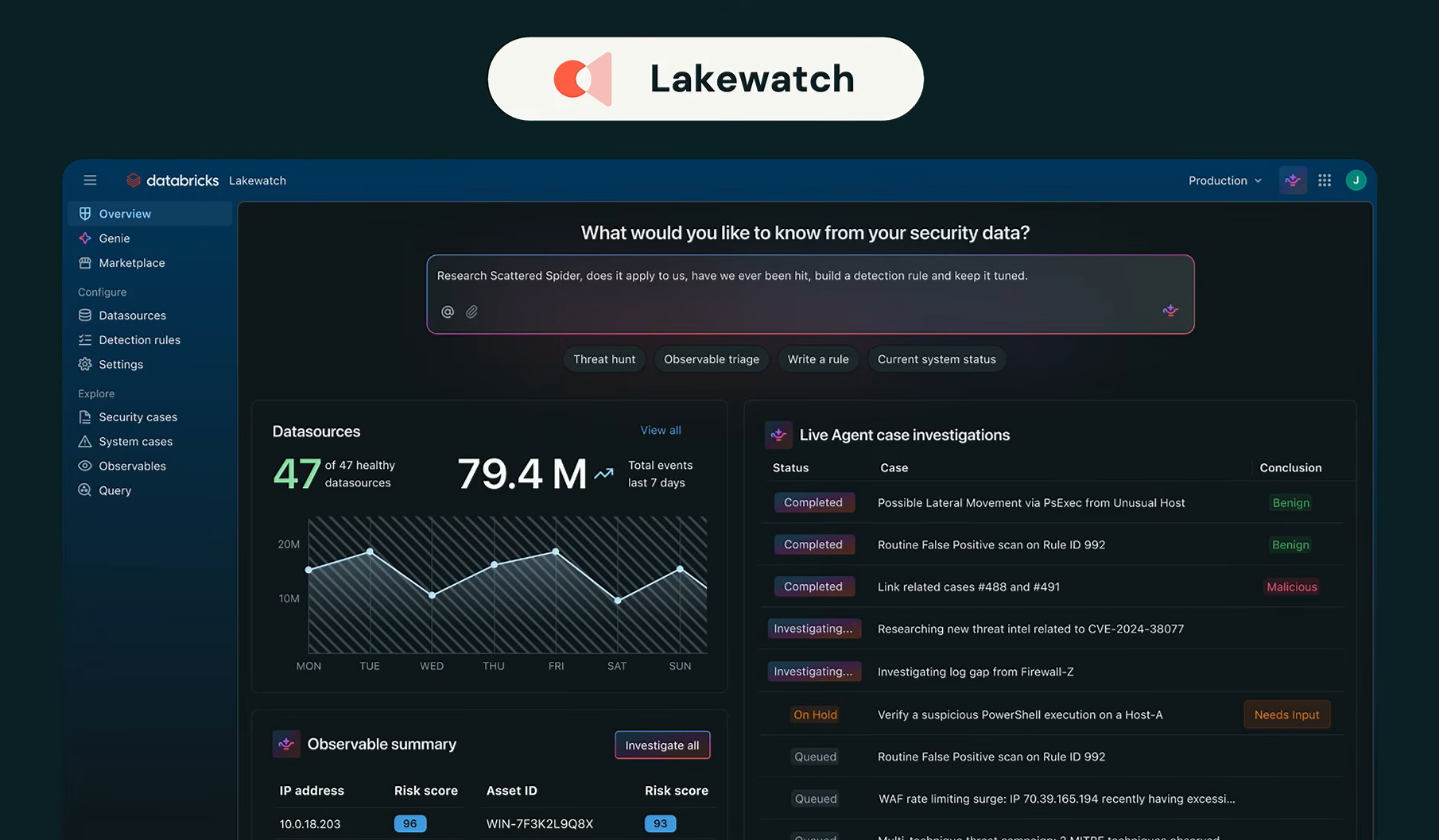Screen dimensions: 1439x840
Task: Select IP address 10.0.18.203
Action: pos(310,824)
